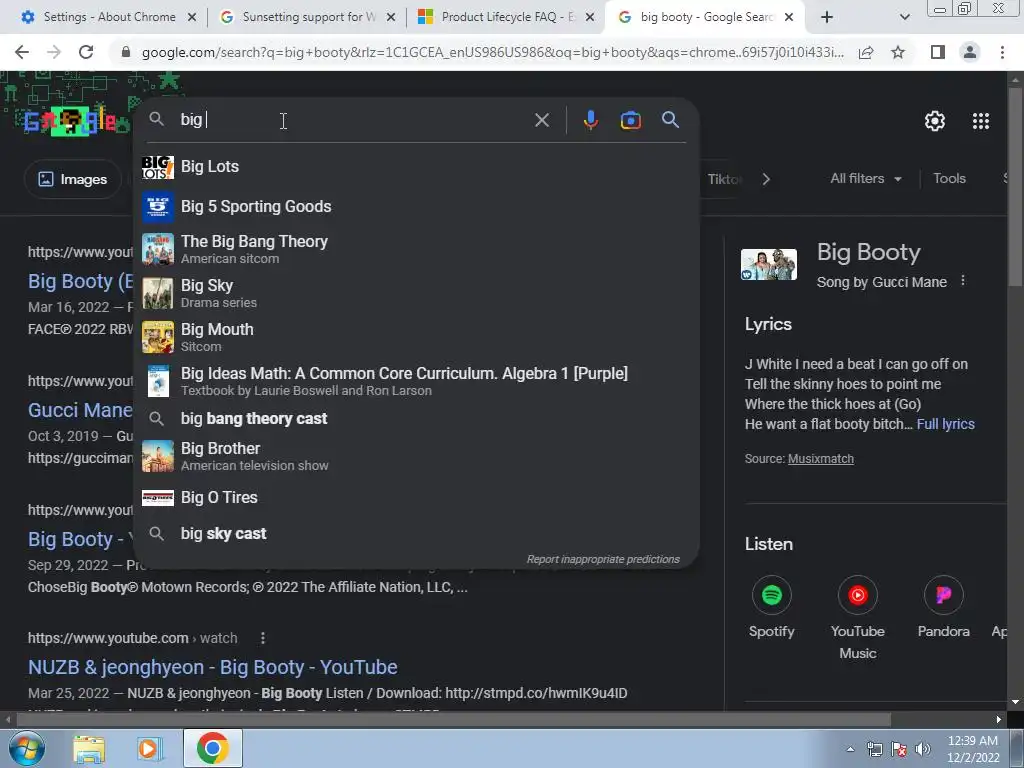1024x768 pixels.
Task: Click Chrome icon in taskbar
Action: point(212,748)
